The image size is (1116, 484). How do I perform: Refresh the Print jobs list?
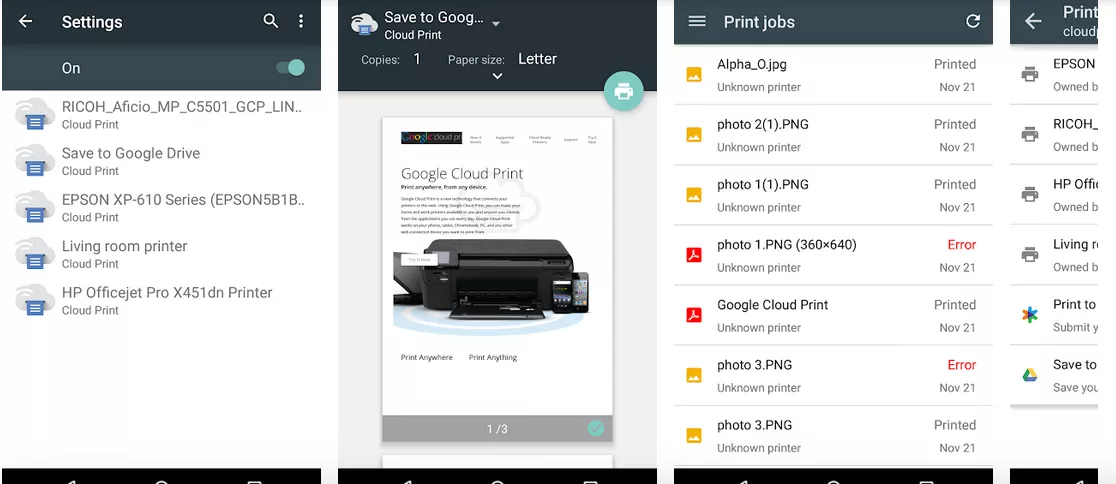click(x=973, y=21)
